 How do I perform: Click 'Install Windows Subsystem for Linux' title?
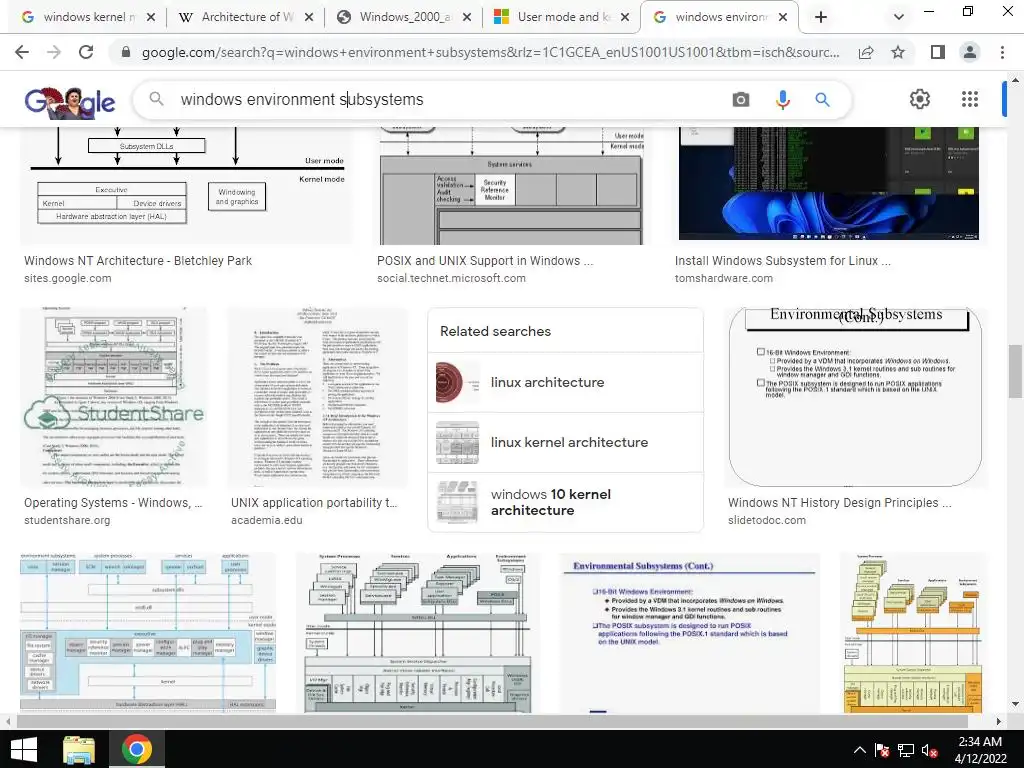click(782, 261)
